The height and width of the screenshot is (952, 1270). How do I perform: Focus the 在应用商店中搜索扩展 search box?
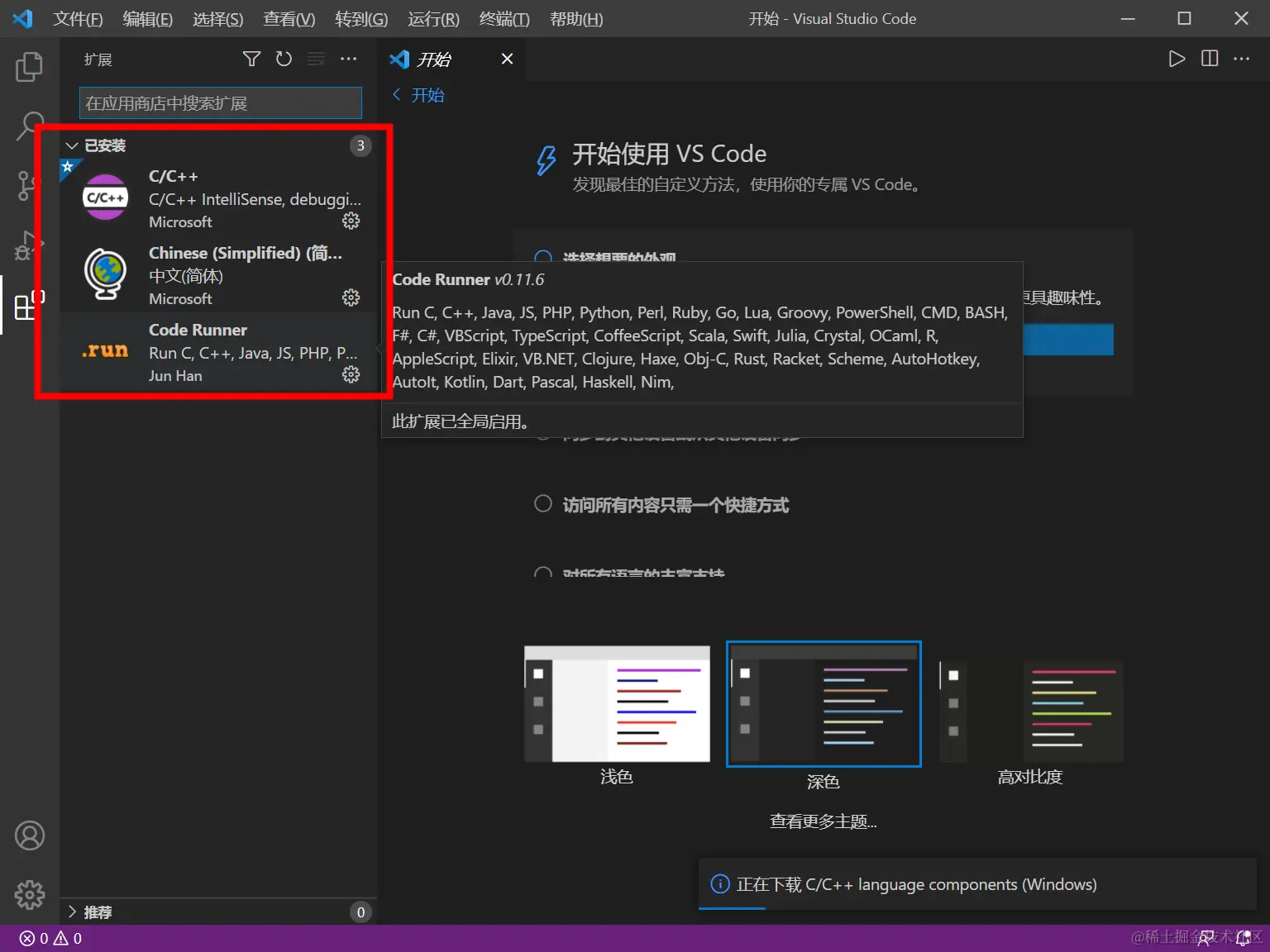coord(221,103)
